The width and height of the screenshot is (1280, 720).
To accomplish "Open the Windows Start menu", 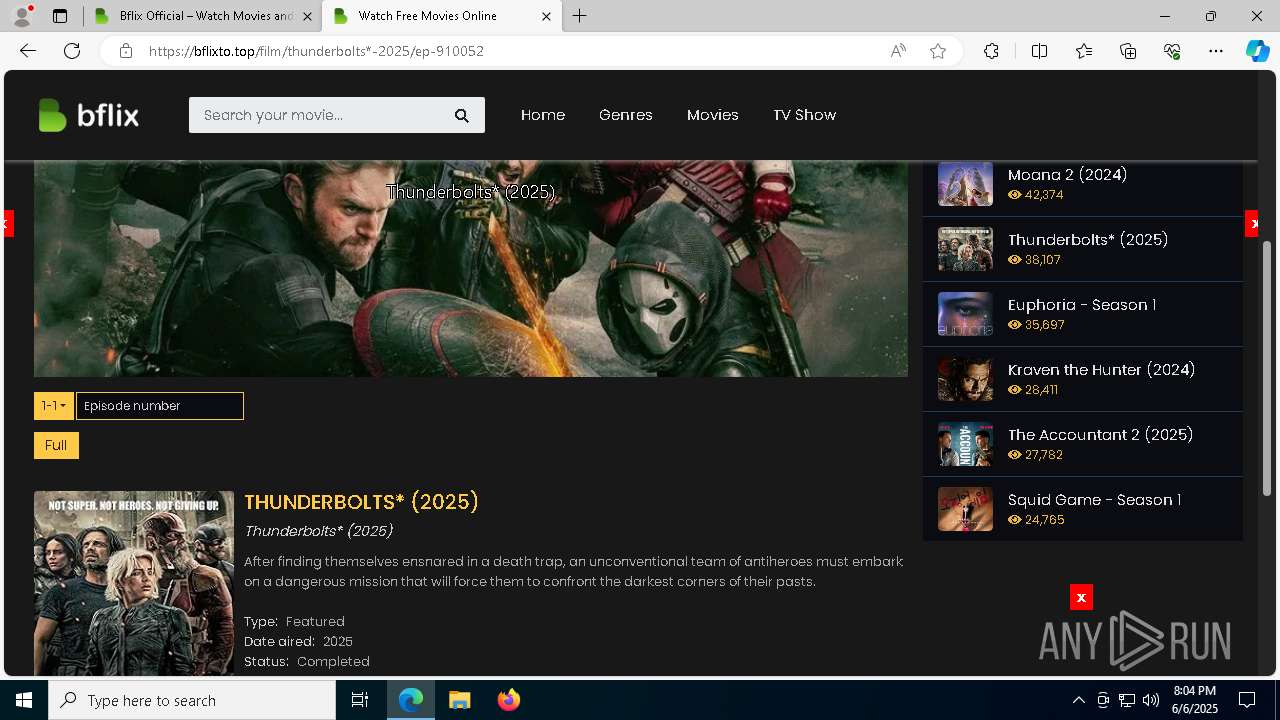I will (24, 700).
